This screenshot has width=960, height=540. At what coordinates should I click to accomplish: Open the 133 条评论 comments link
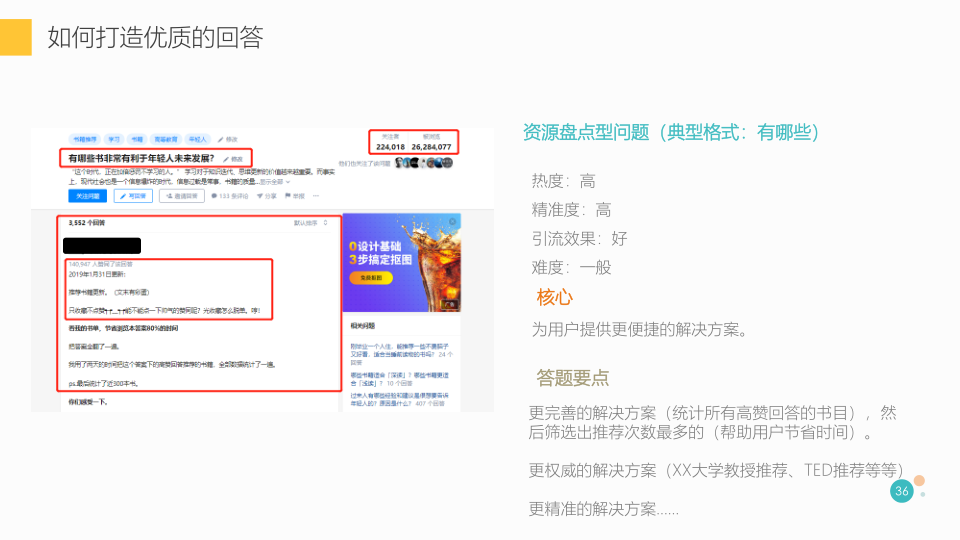pos(230,196)
